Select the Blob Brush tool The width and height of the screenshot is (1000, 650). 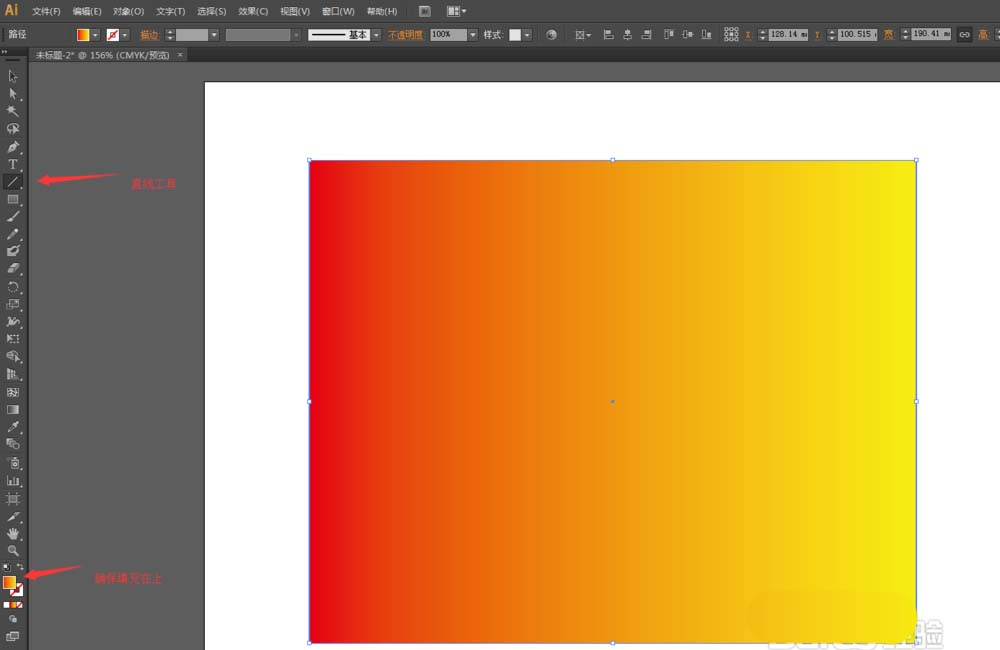pos(13,251)
